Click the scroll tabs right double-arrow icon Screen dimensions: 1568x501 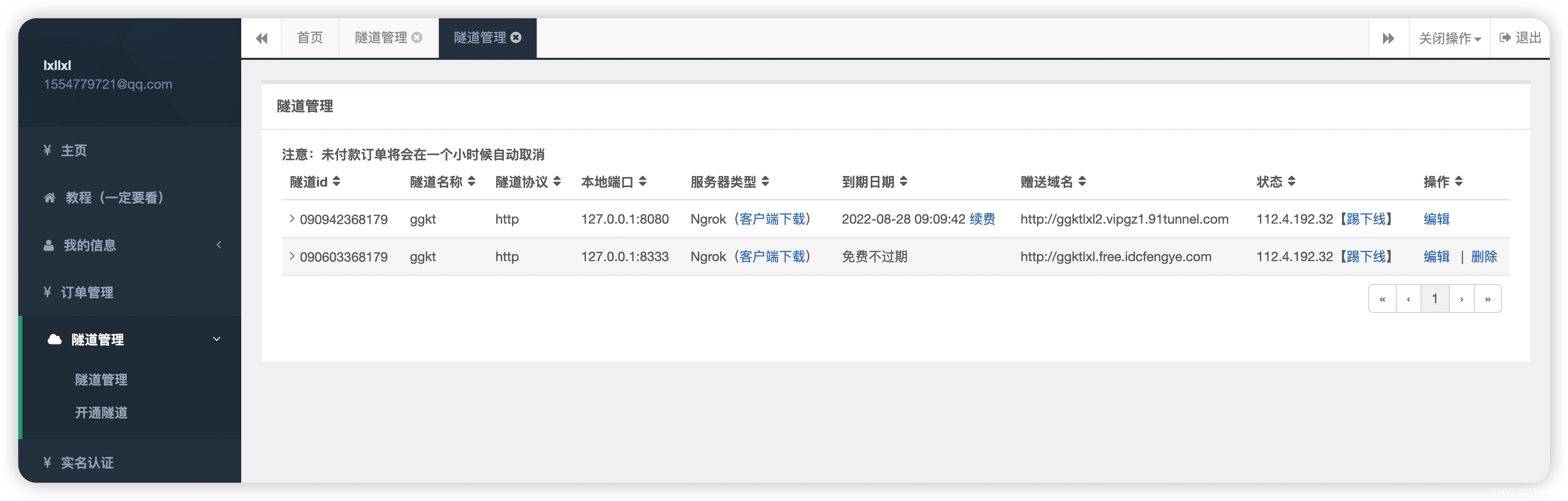click(x=1388, y=39)
